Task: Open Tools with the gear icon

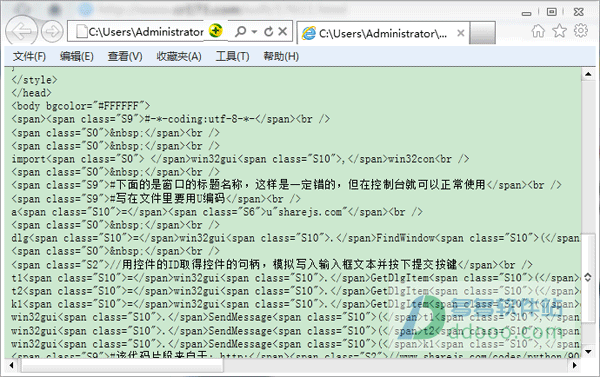Action: pyautogui.click(x=581, y=31)
